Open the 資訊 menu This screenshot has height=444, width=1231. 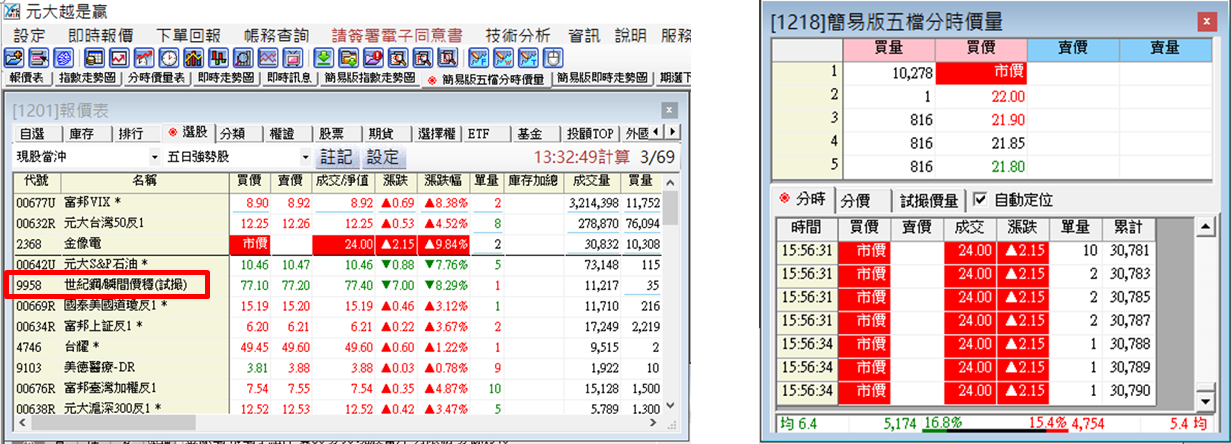[x=585, y=35]
